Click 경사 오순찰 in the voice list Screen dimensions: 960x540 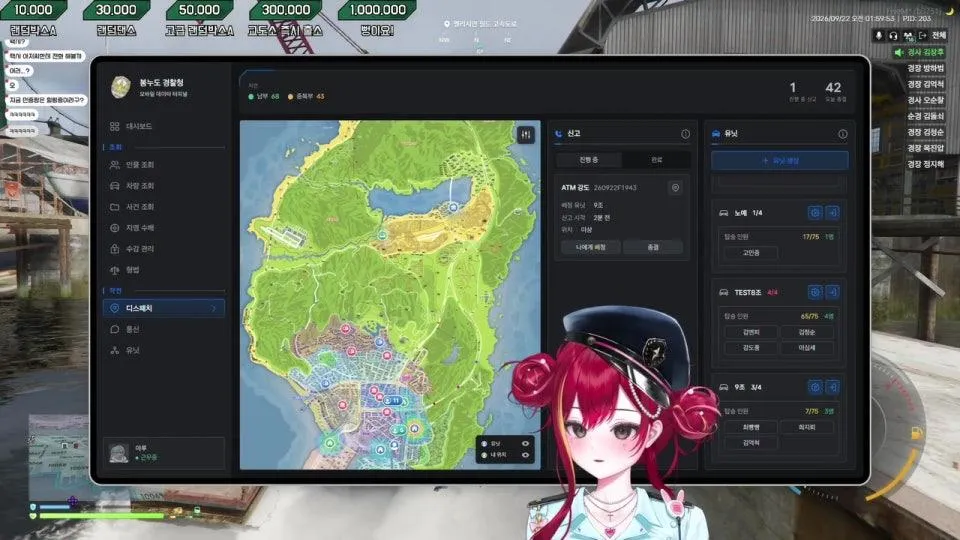[925, 100]
